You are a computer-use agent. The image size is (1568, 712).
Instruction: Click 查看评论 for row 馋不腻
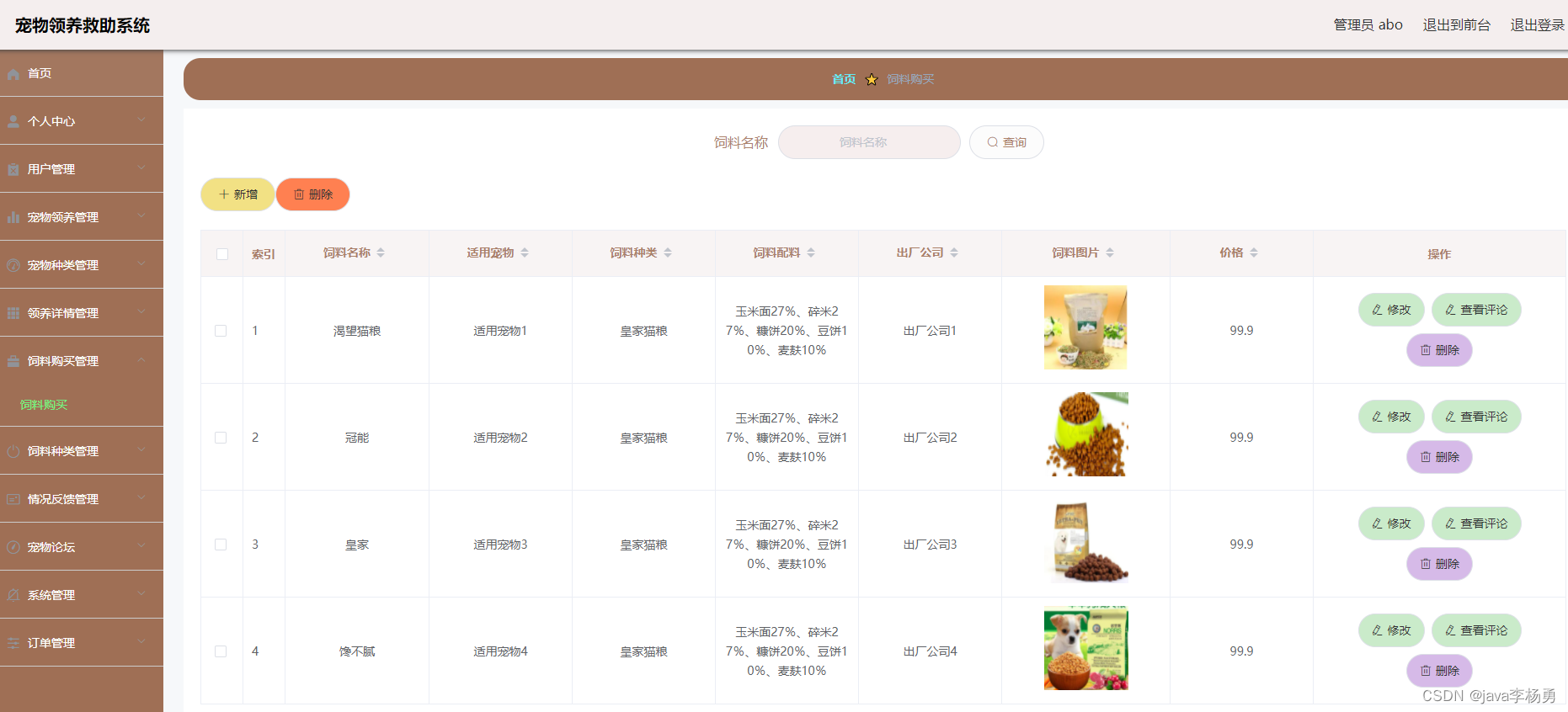tap(1476, 630)
